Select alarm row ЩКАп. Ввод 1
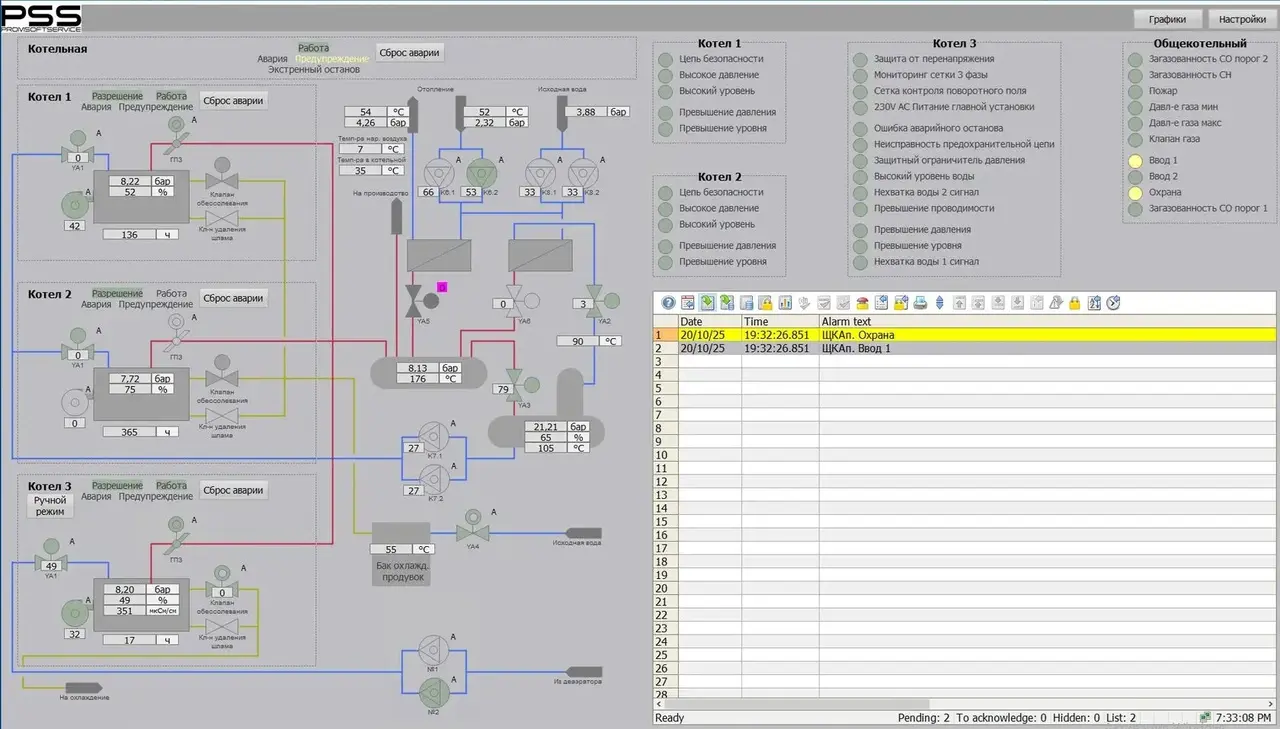The width and height of the screenshot is (1280, 729). (x=965, y=348)
